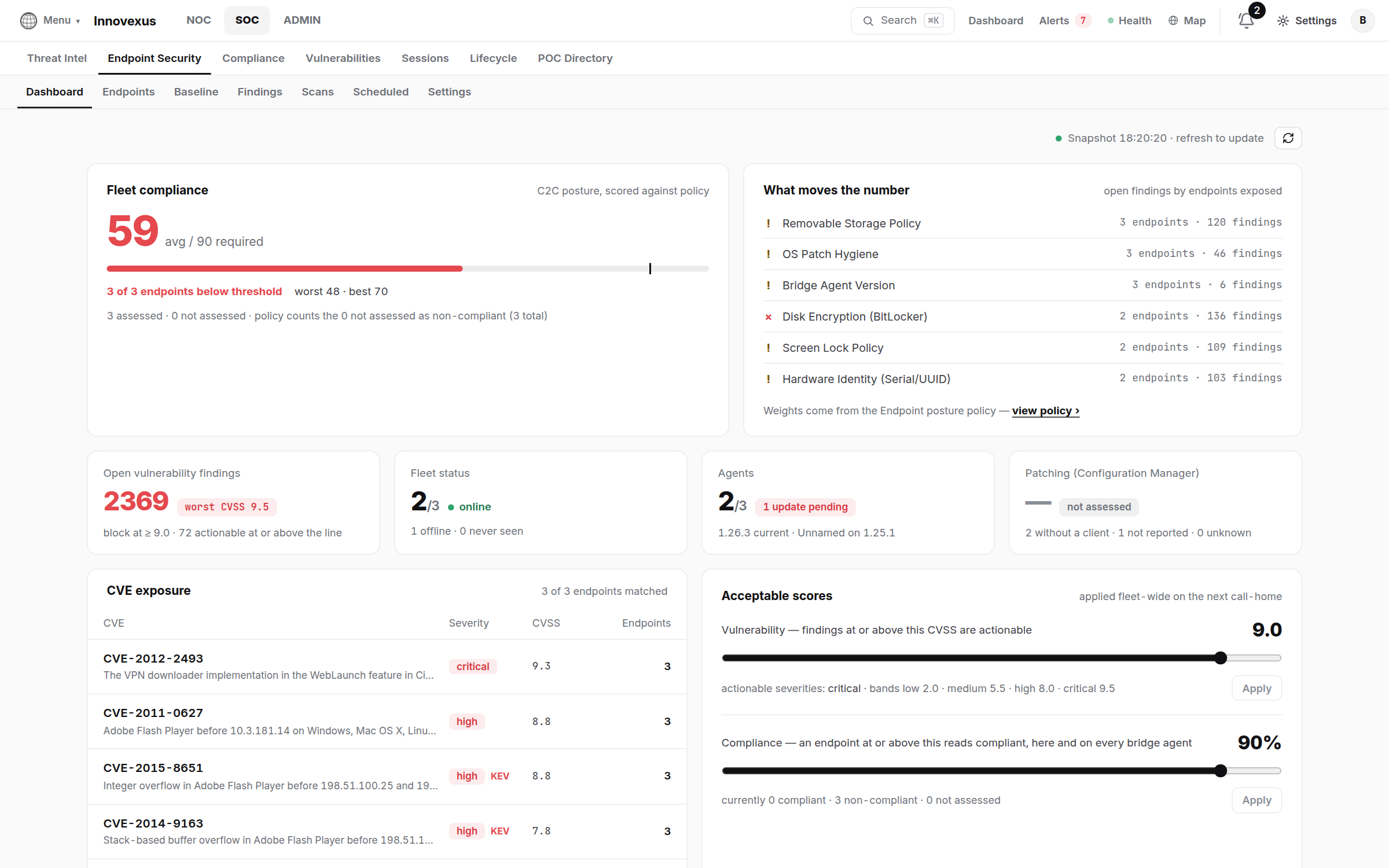Open the Disk Encryption (BitLocker) row
This screenshot has height=868, width=1389.
(x=1023, y=317)
